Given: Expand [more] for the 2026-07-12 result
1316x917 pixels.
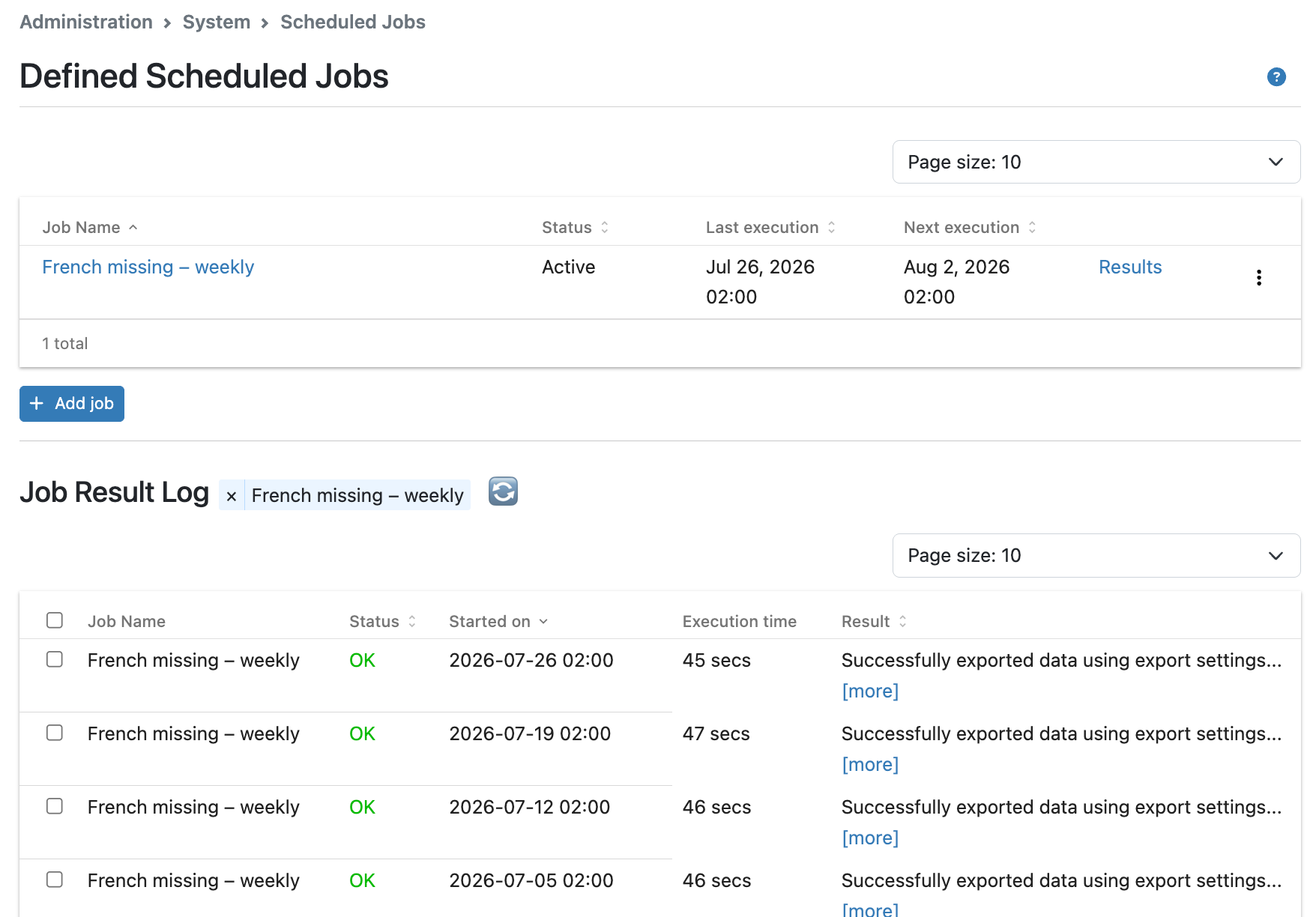Looking at the screenshot, I should 870,838.
